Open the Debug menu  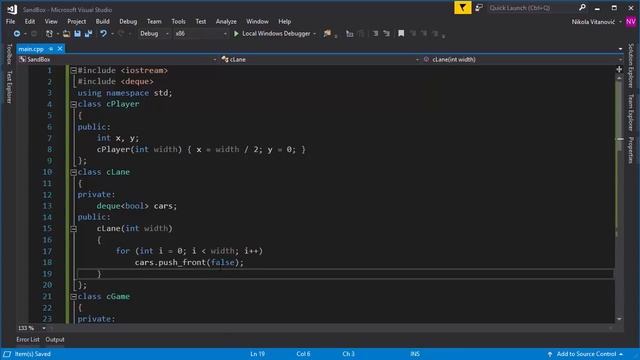point(128,22)
